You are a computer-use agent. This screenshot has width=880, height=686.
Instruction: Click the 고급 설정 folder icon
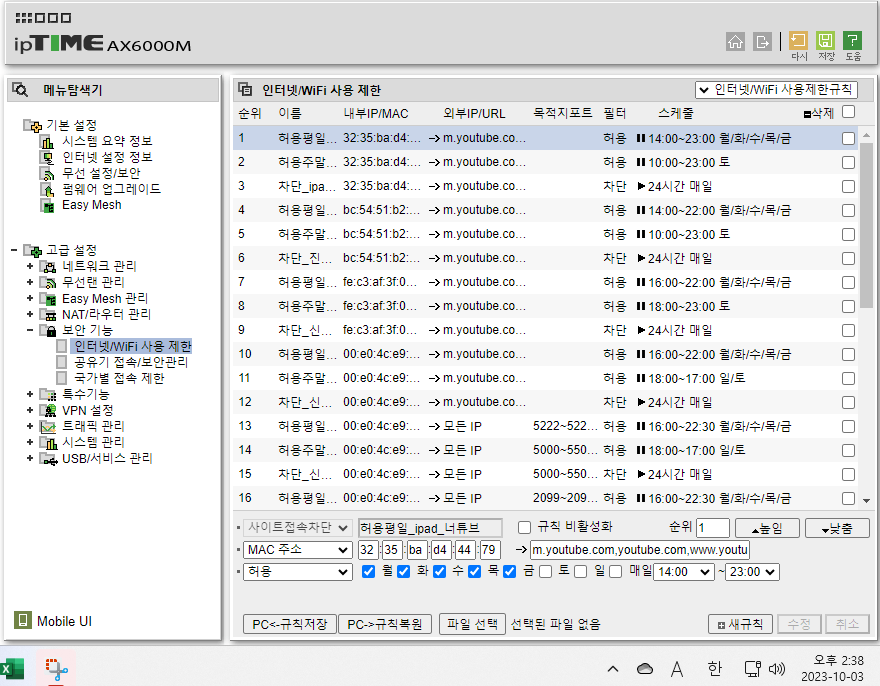click(x=33, y=250)
